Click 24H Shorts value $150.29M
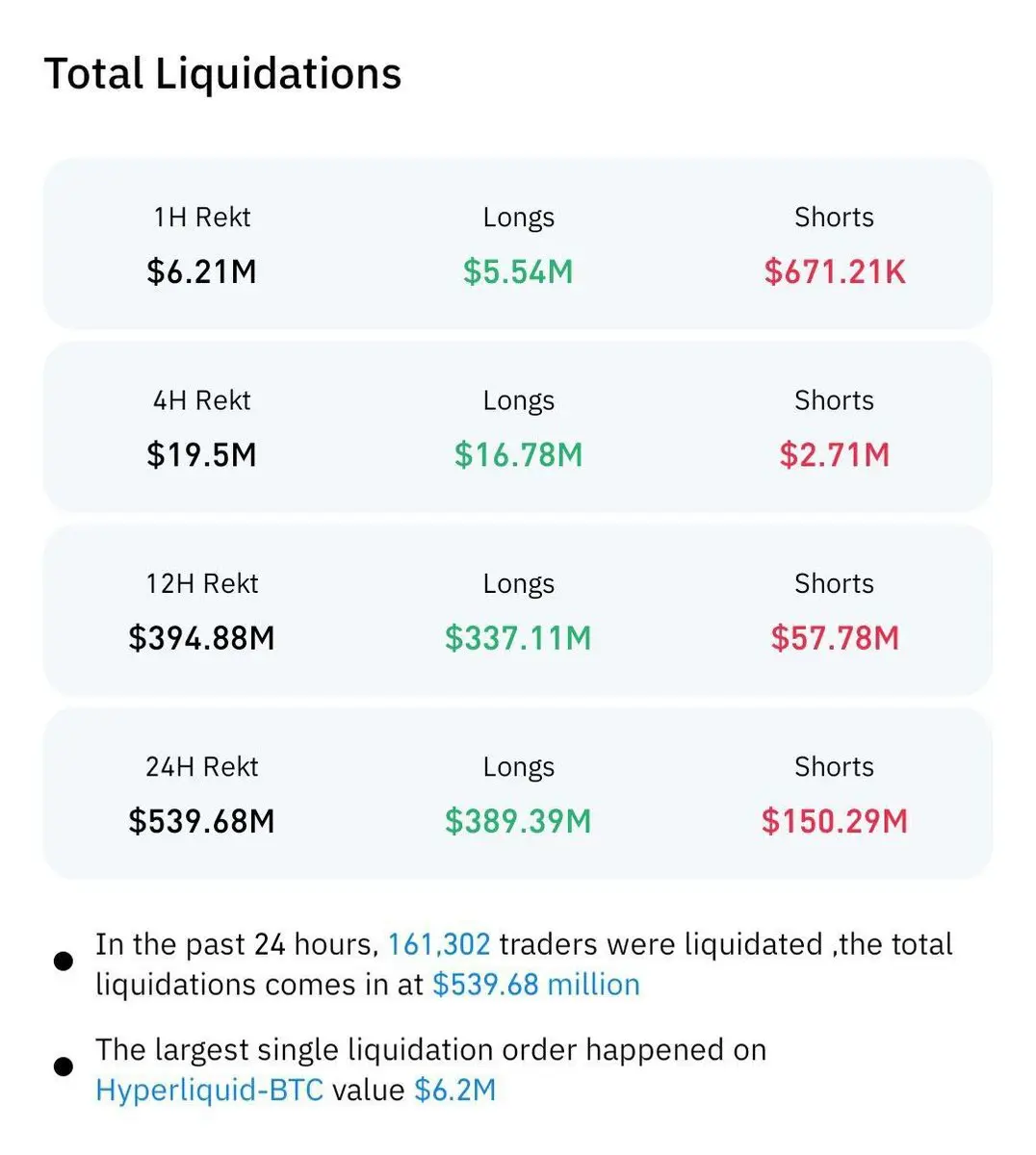The image size is (1036, 1155). pyautogui.click(x=835, y=821)
